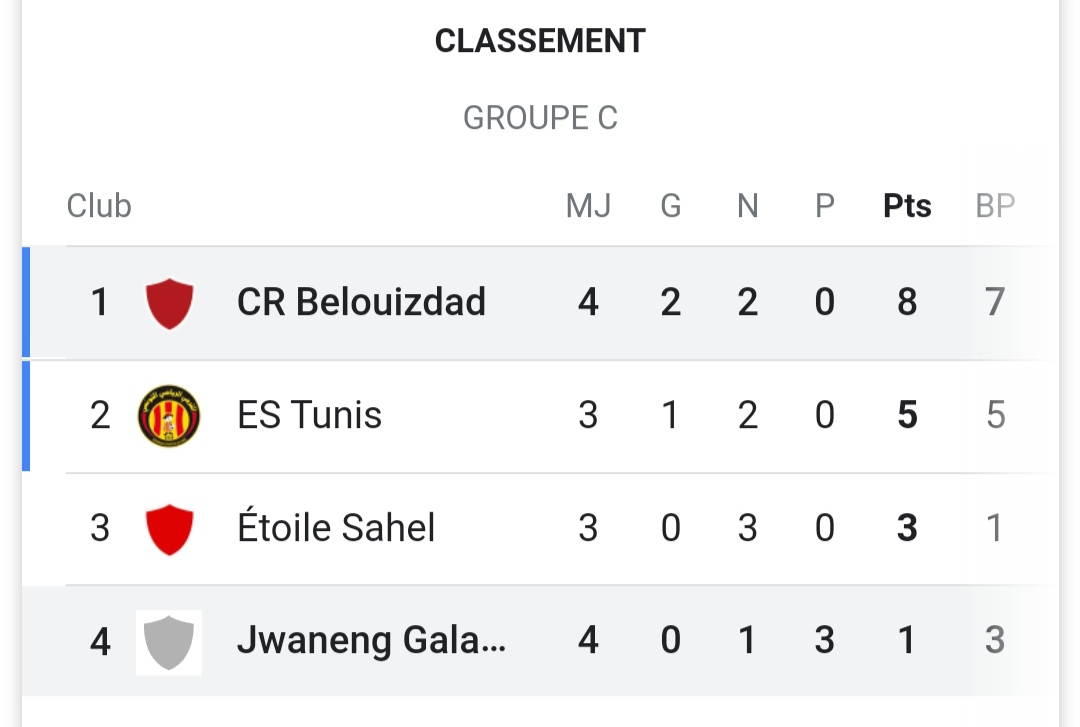The width and height of the screenshot is (1080, 727).
Task: Click the P losses column header
Action: [824, 206]
